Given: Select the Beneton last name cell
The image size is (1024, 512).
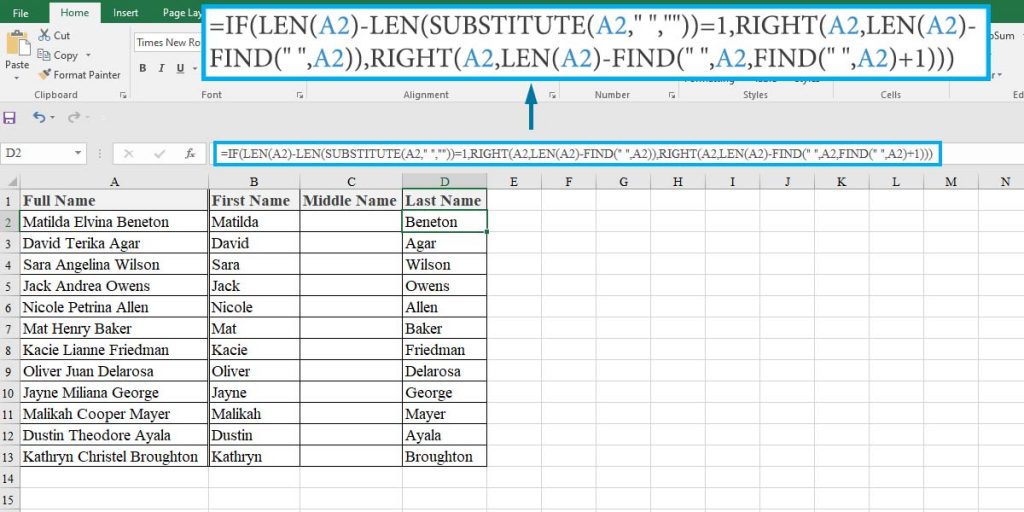Looking at the screenshot, I should tap(445, 221).
